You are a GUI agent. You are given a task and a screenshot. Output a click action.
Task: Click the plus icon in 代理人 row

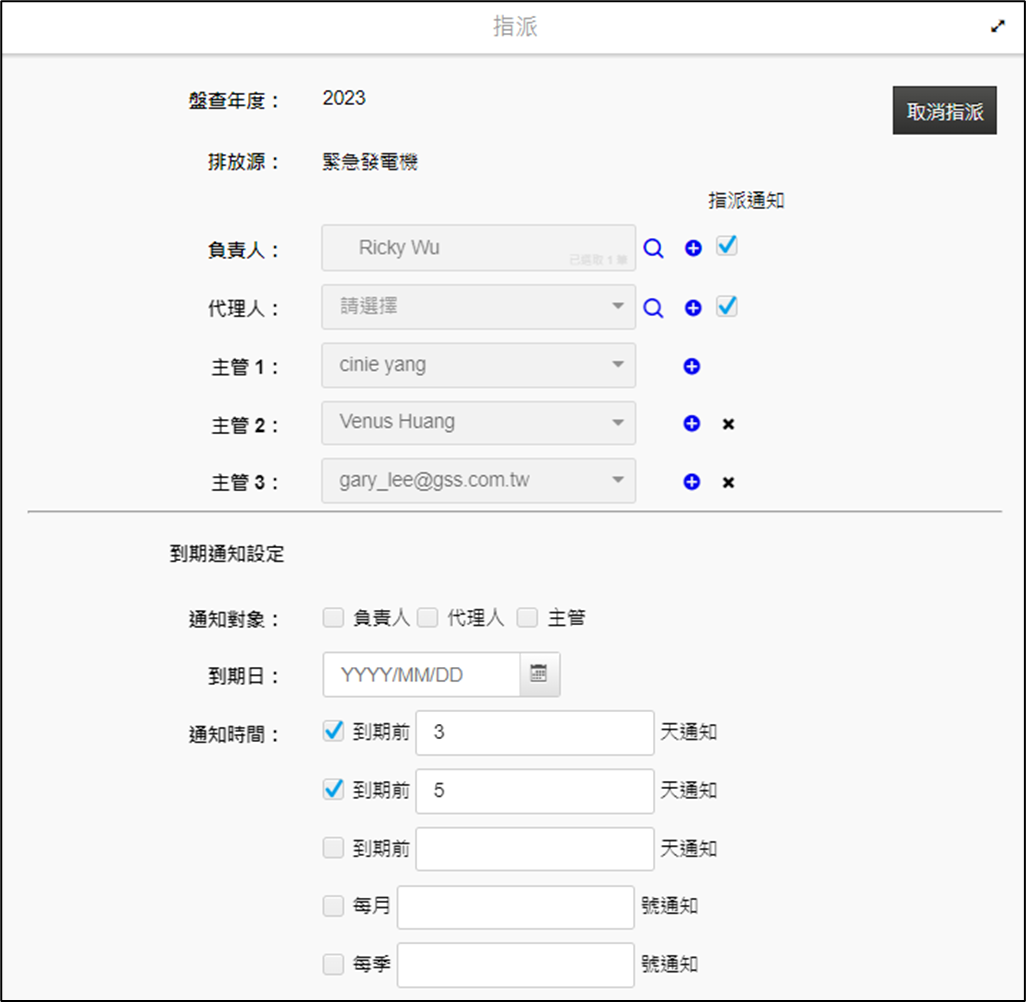(693, 308)
